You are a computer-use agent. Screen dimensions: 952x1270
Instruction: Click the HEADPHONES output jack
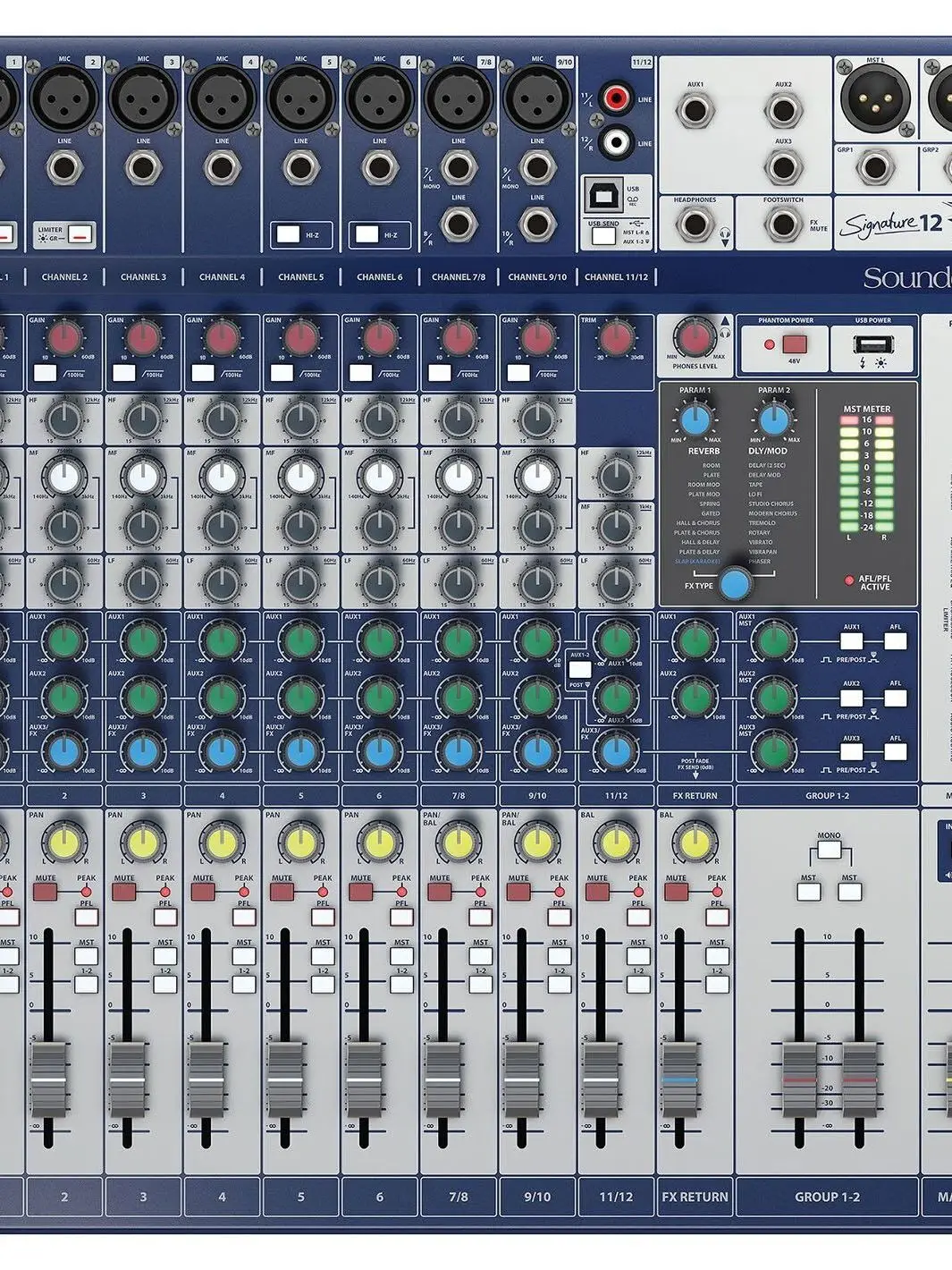coord(695,224)
